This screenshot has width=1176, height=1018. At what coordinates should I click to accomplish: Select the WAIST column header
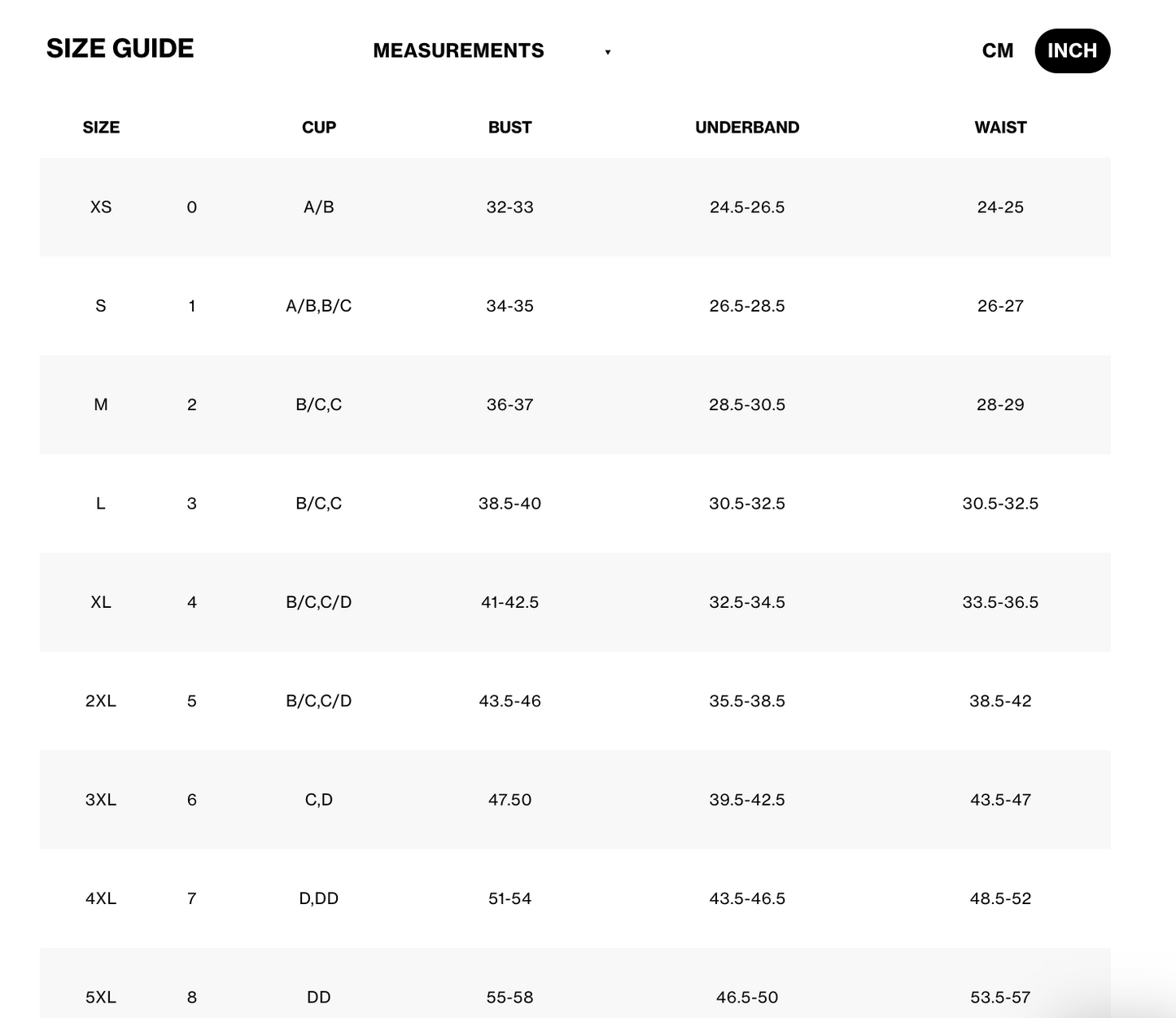click(1000, 127)
